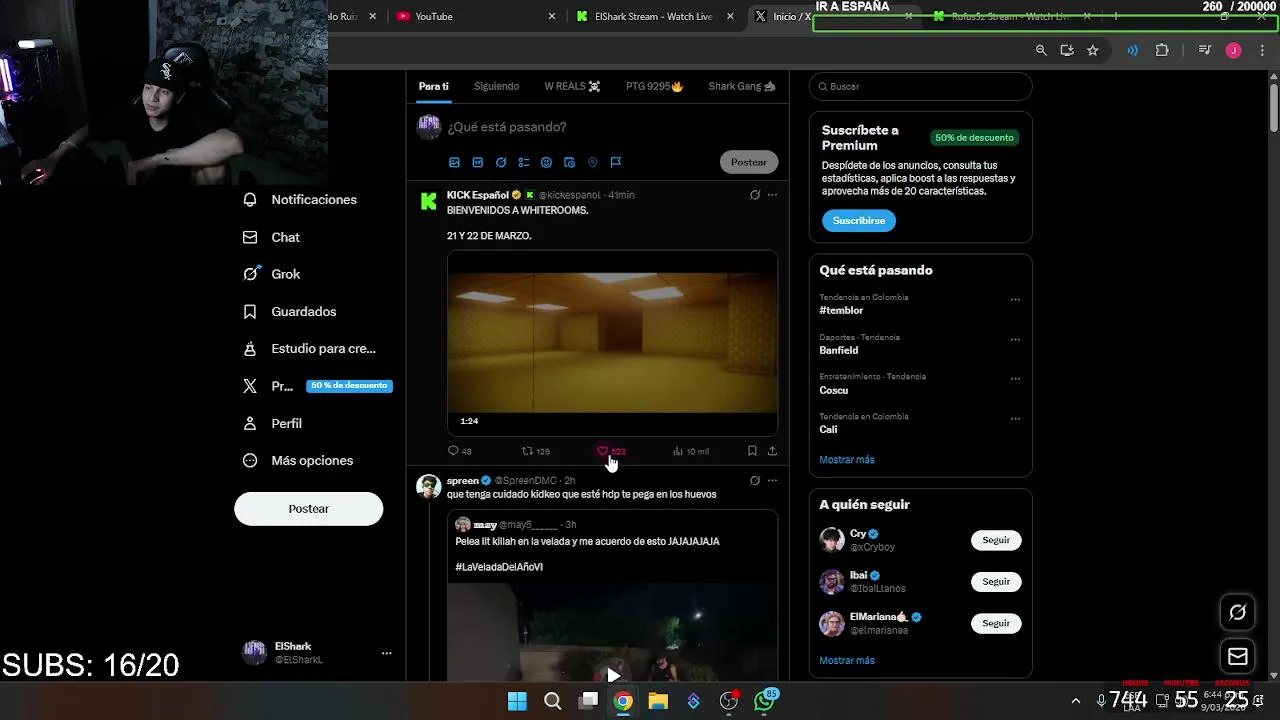Bookmark this page with star icon

point(1093,50)
